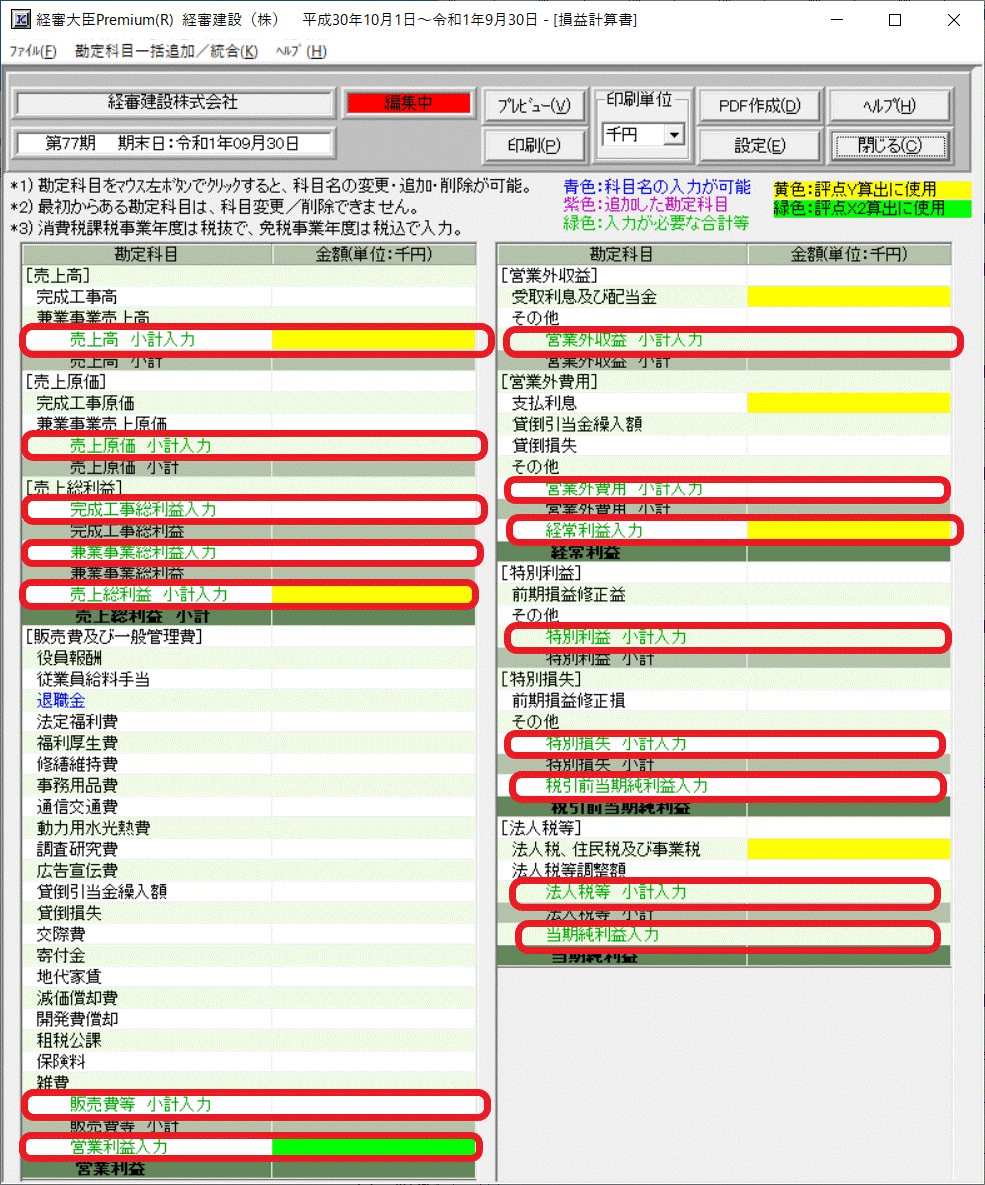Image resolution: width=985 pixels, height=1185 pixels.
Task: Click the 開発費償却 account row
Action: click(249, 1019)
